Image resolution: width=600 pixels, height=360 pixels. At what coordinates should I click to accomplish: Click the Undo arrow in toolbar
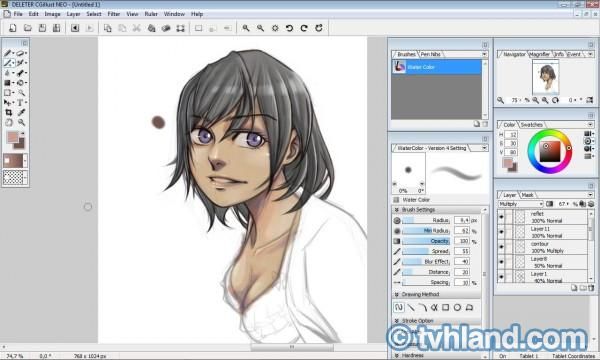289,28
